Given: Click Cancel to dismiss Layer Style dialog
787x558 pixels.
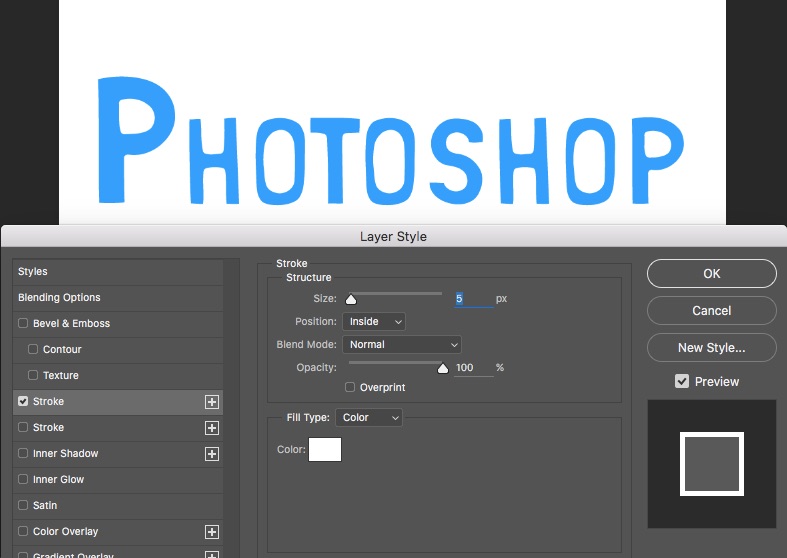Looking at the screenshot, I should [712, 311].
